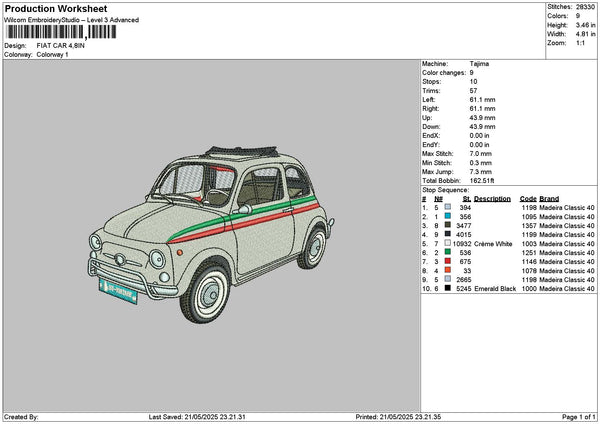Click stitch count '3477'
The image size is (600, 424).
[x=464, y=226]
